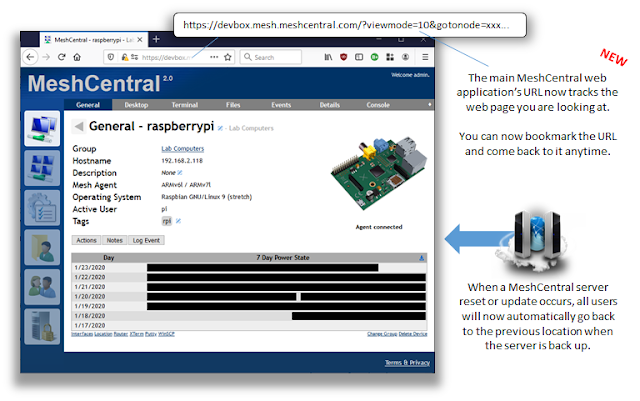
Task: Go to browser Home page
Action: click(77, 57)
